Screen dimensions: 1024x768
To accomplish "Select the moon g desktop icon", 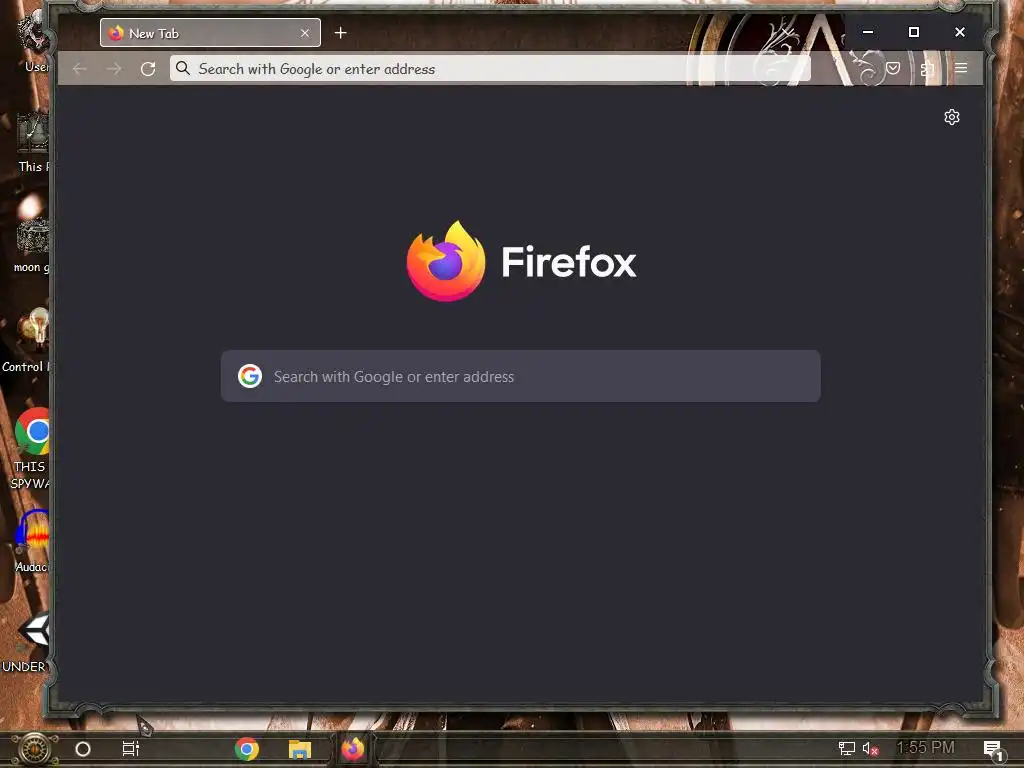I will click(x=31, y=245).
